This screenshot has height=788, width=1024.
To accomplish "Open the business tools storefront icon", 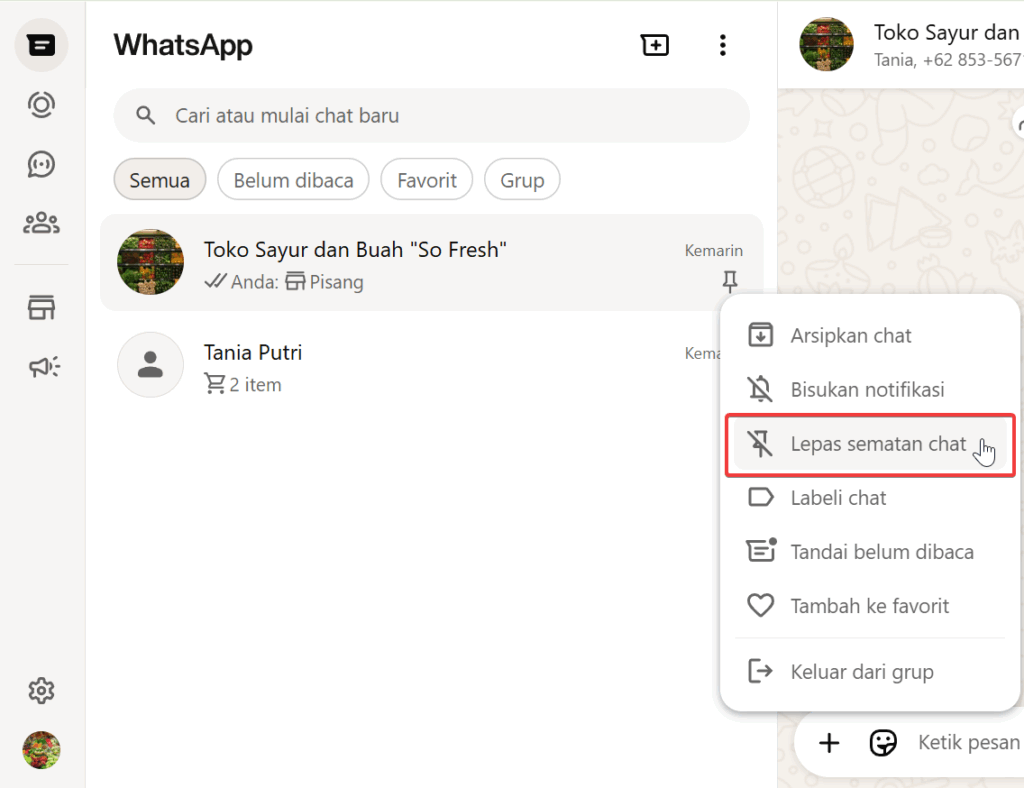I will (x=41, y=309).
